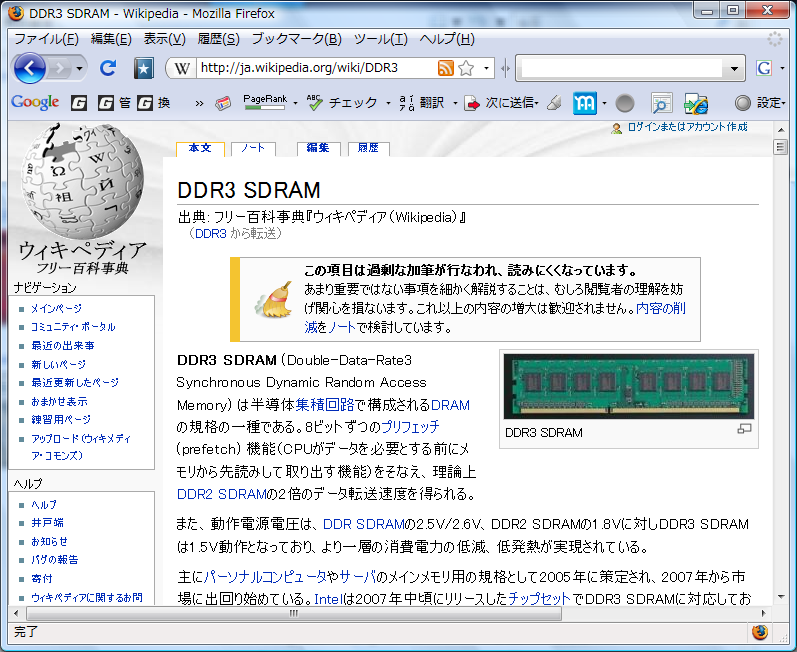Viewport: 797px width, 652px height.
Task: Click the blue star bookmarks icon
Action: pyautogui.click(x=144, y=68)
